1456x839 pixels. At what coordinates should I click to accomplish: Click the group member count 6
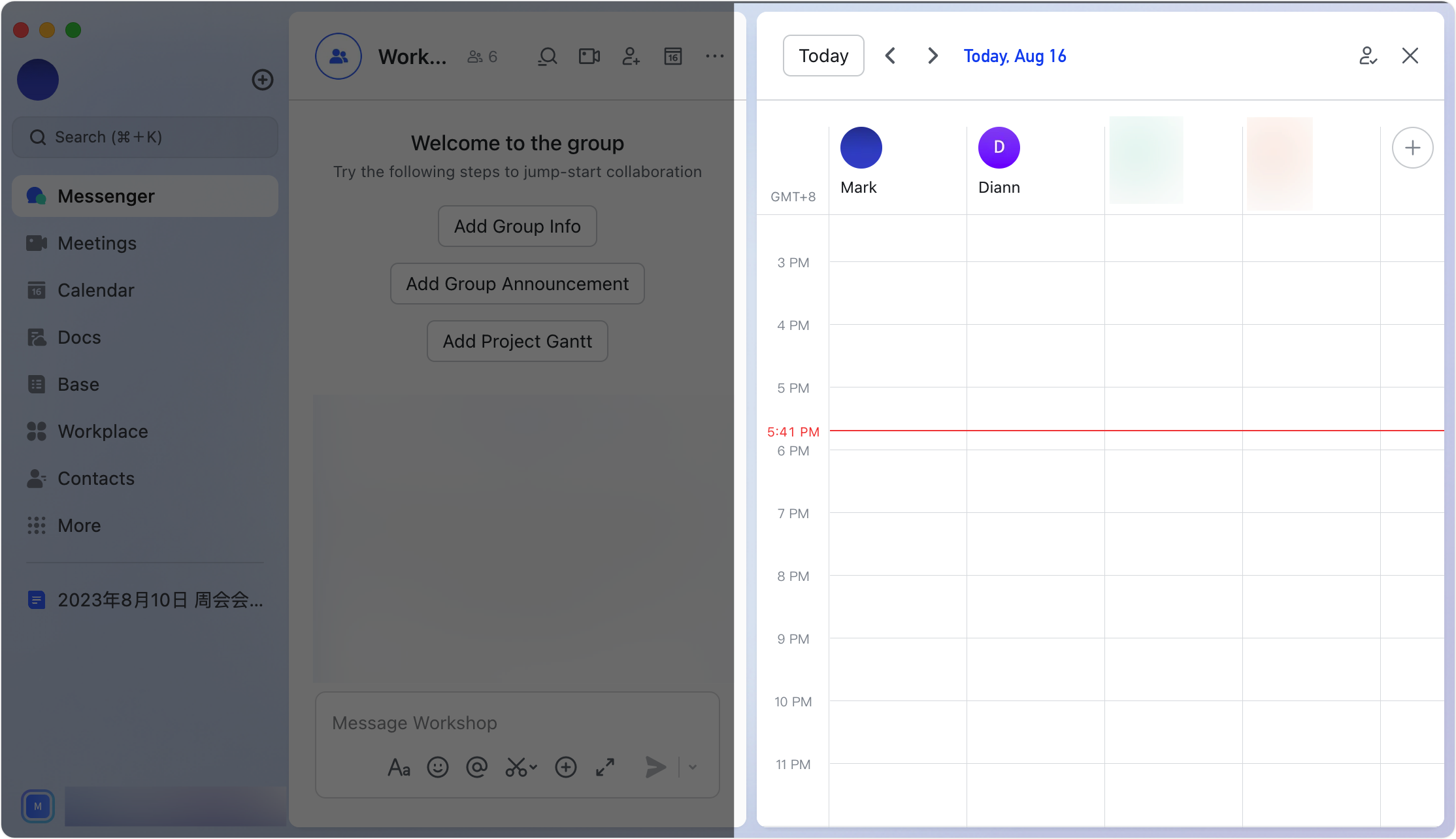point(483,57)
